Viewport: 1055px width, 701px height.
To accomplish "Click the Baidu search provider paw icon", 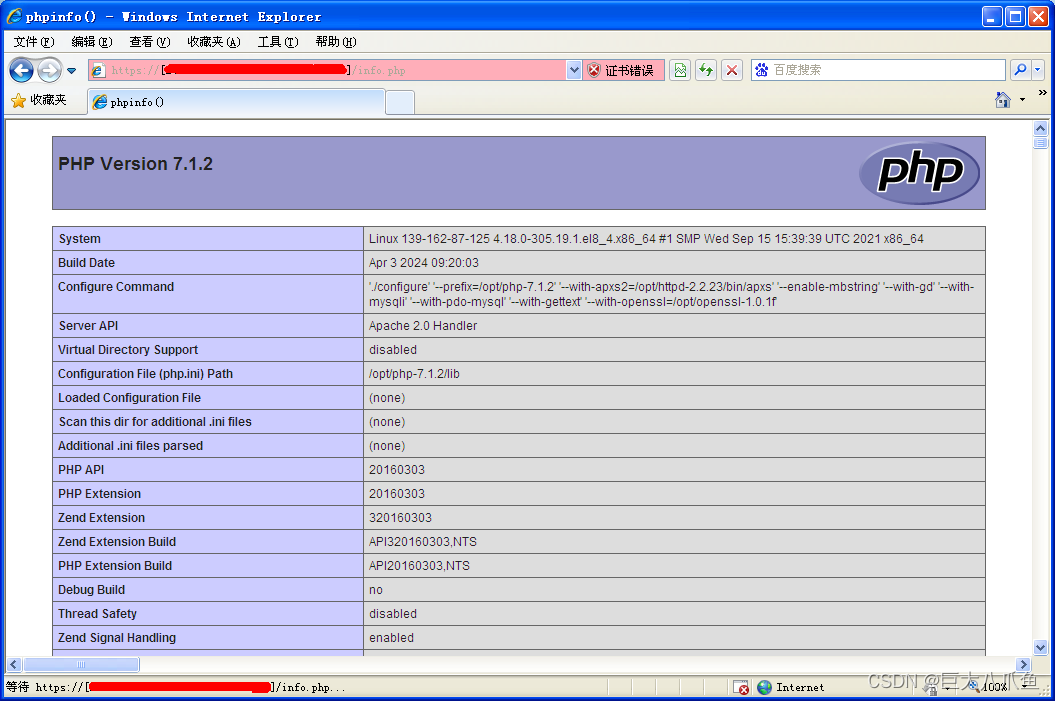I will (x=762, y=70).
